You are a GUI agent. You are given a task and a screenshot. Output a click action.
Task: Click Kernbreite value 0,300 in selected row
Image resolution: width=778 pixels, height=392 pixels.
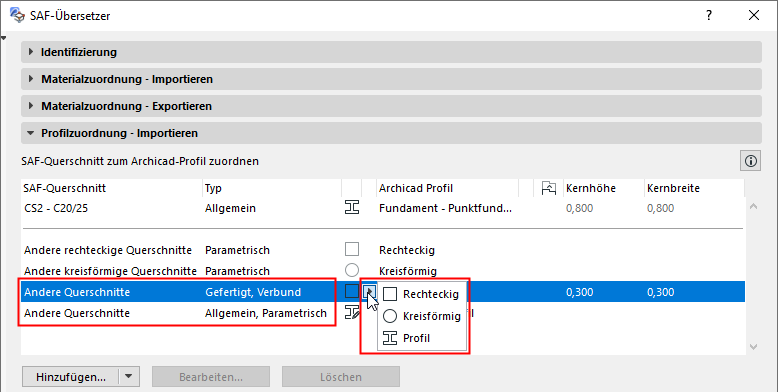(660, 292)
